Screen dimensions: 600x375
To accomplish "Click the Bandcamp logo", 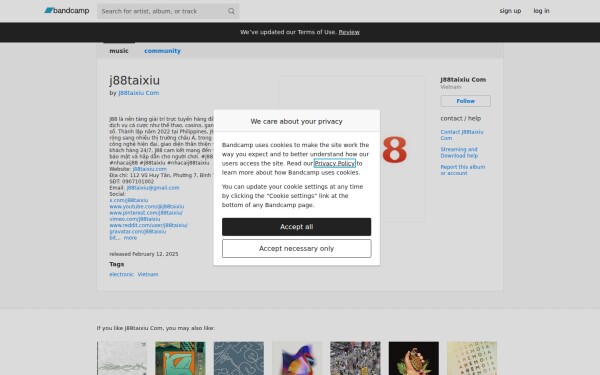I will click(x=67, y=11).
